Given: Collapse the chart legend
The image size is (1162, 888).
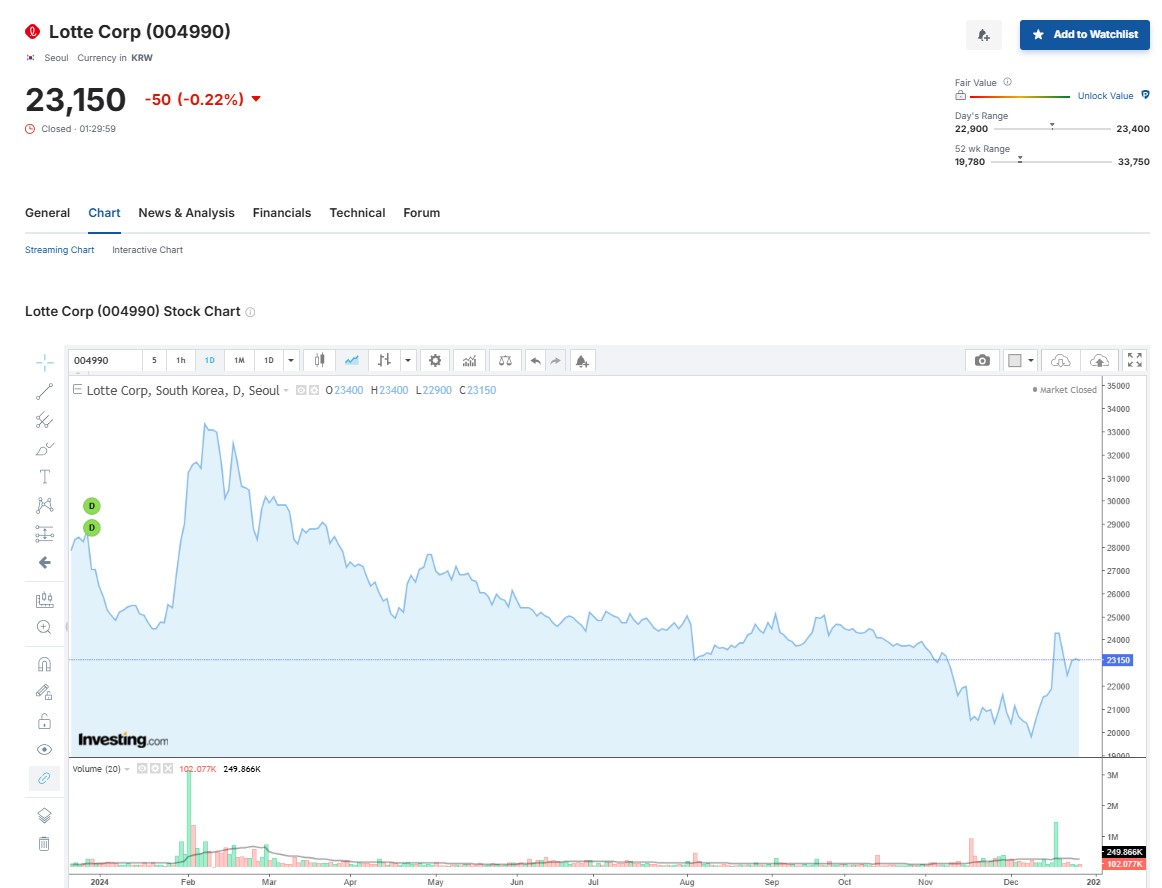Looking at the screenshot, I should (77, 388).
